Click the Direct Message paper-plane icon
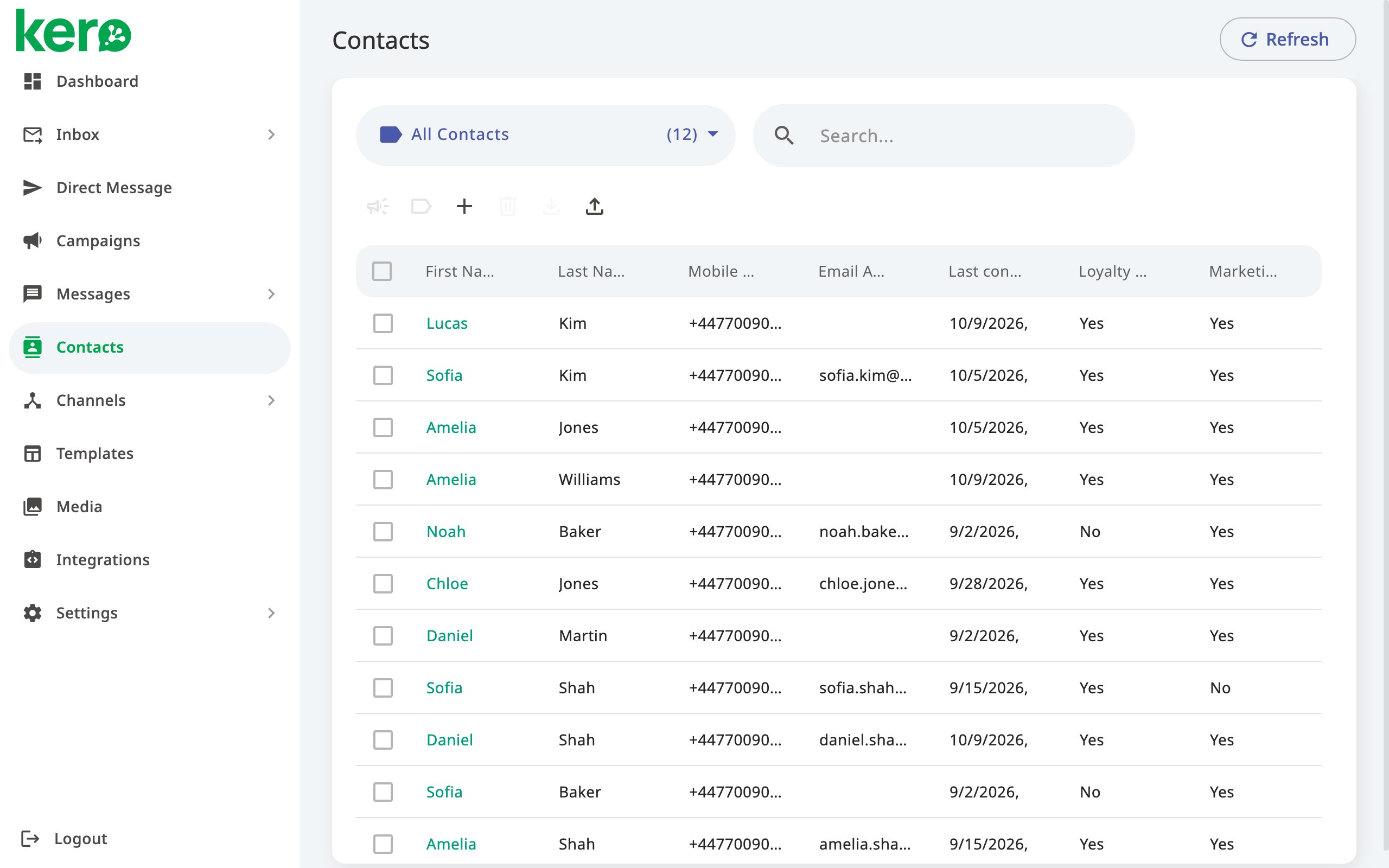The image size is (1389, 868). tap(32, 188)
